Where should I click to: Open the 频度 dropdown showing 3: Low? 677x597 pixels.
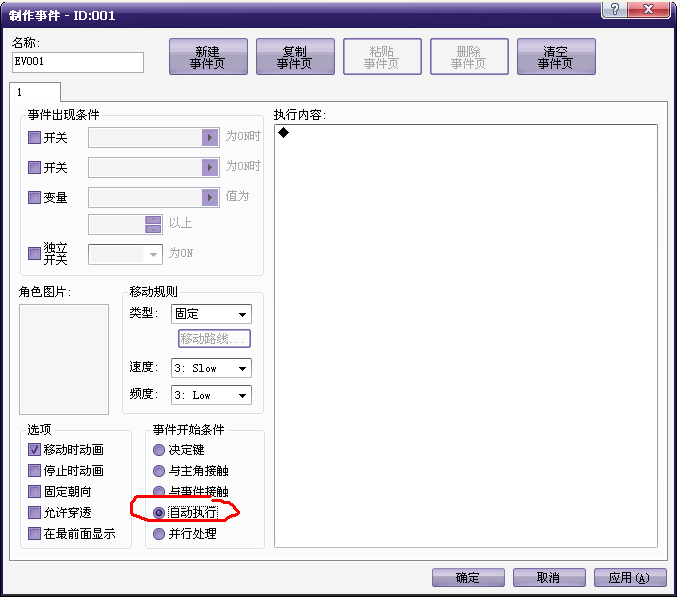tap(211, 395)
